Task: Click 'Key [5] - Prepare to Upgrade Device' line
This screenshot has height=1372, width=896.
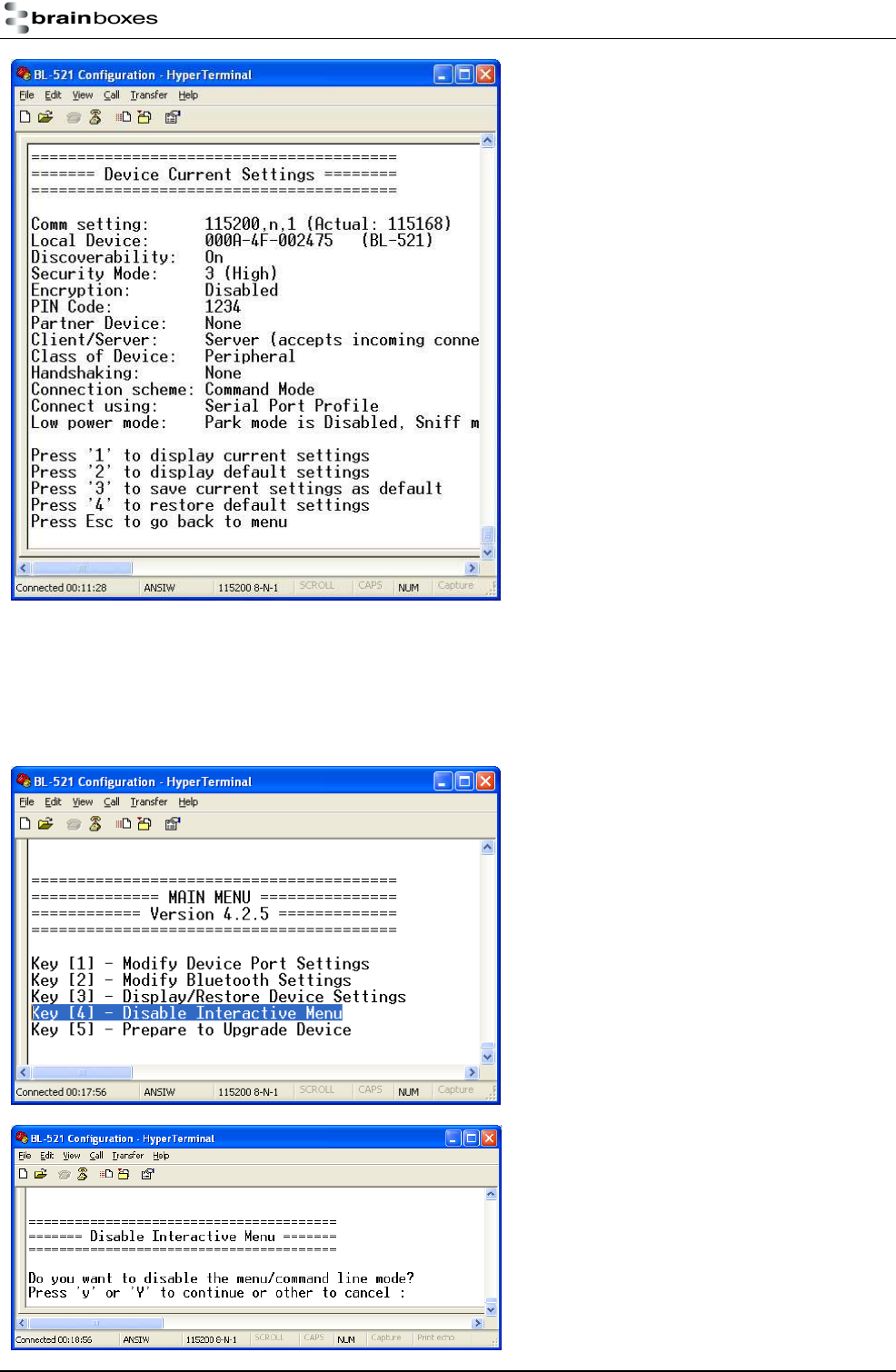Action: (191, 1029)
